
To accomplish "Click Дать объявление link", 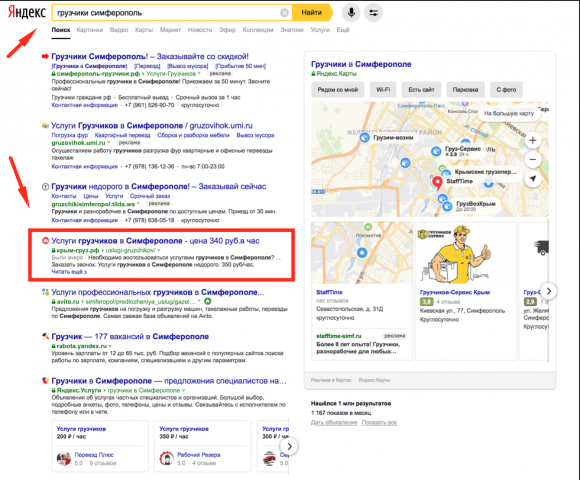I will (x=334, y=422).
